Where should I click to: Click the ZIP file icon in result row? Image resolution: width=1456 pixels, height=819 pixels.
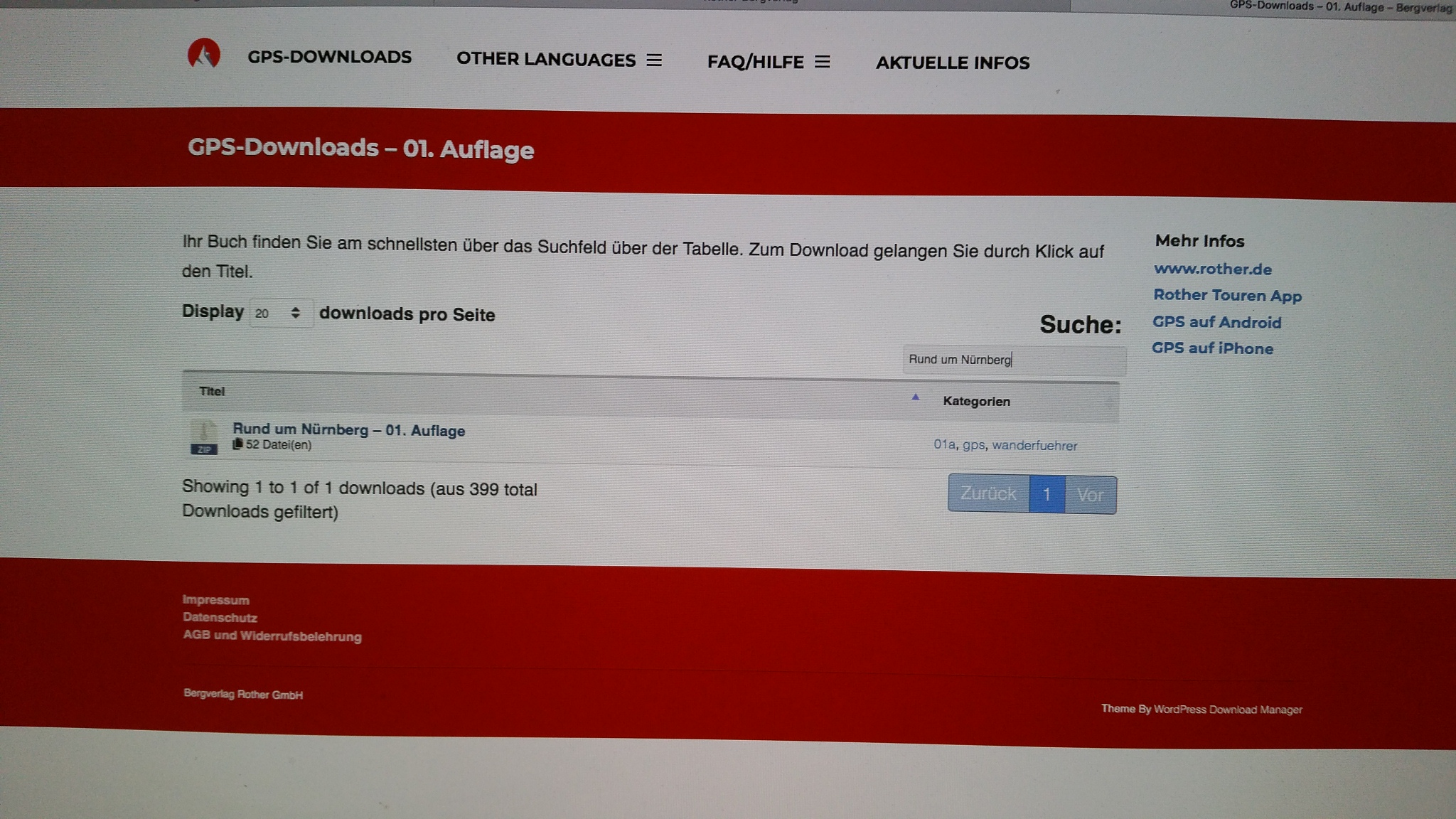click(204, 438)
